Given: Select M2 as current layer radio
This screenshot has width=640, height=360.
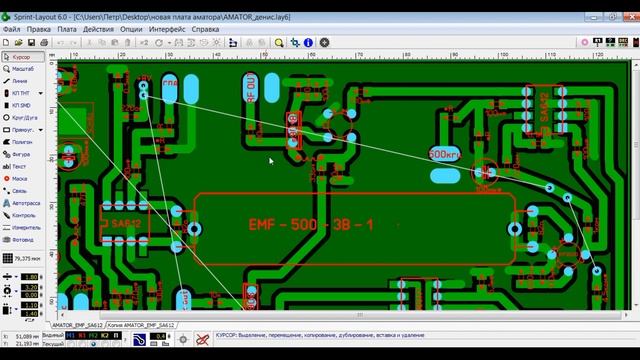Looking at the screenshot, I should click(x=93, y=344).
